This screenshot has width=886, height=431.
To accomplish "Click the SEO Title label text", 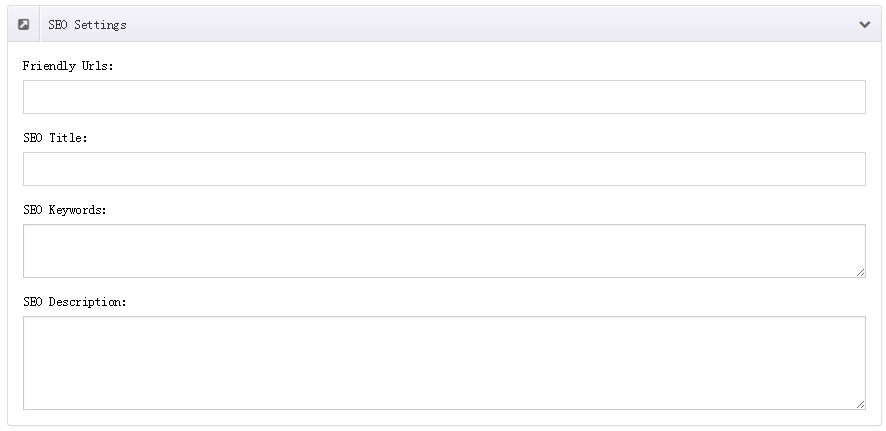I will (x=55, y=138).
